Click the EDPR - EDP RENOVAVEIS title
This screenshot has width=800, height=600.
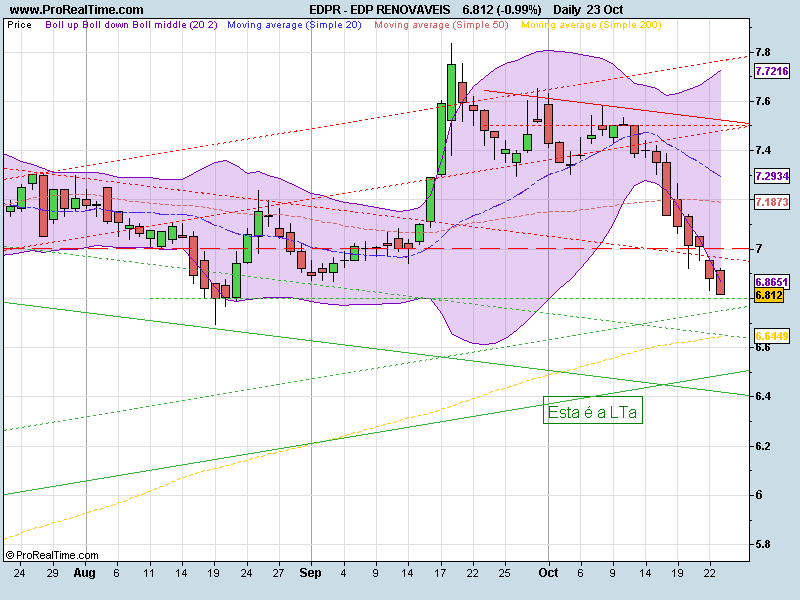pyautogui.click(x=380, y=10)
